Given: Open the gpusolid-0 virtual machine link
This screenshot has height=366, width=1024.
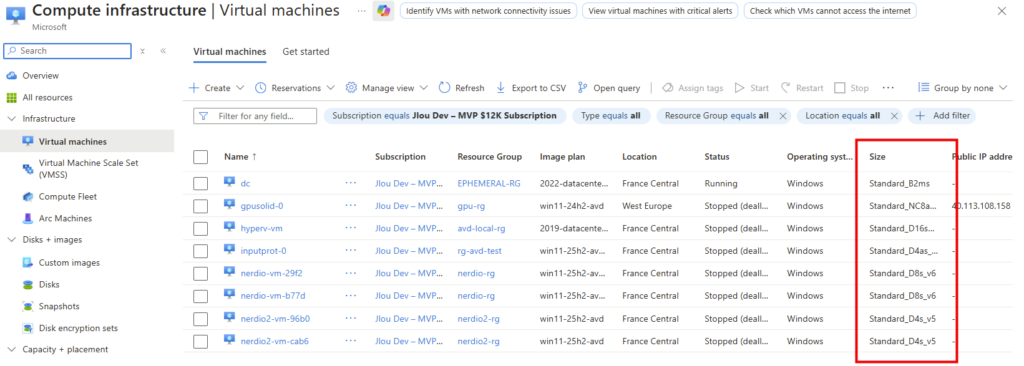Looking at the screenshot, I should point(262,206).
